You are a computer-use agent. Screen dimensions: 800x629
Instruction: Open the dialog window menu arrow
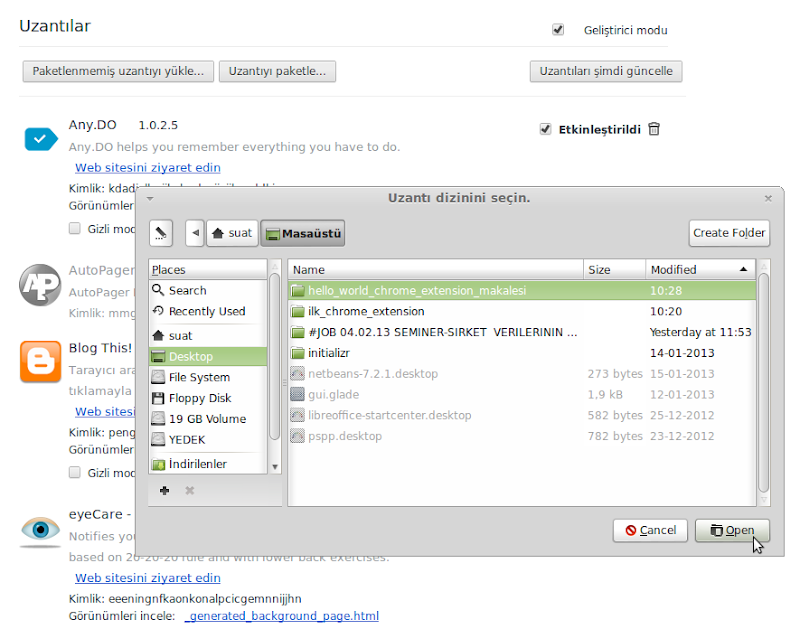pos(150,198)
